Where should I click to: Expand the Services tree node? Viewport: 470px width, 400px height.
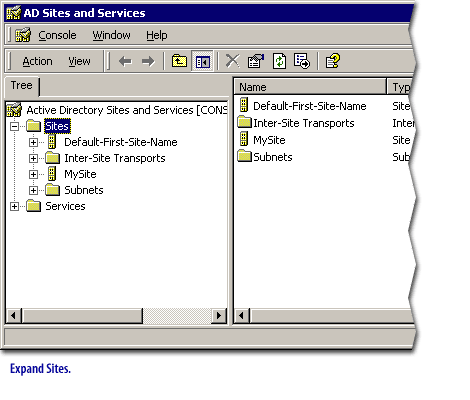(14, 207)
